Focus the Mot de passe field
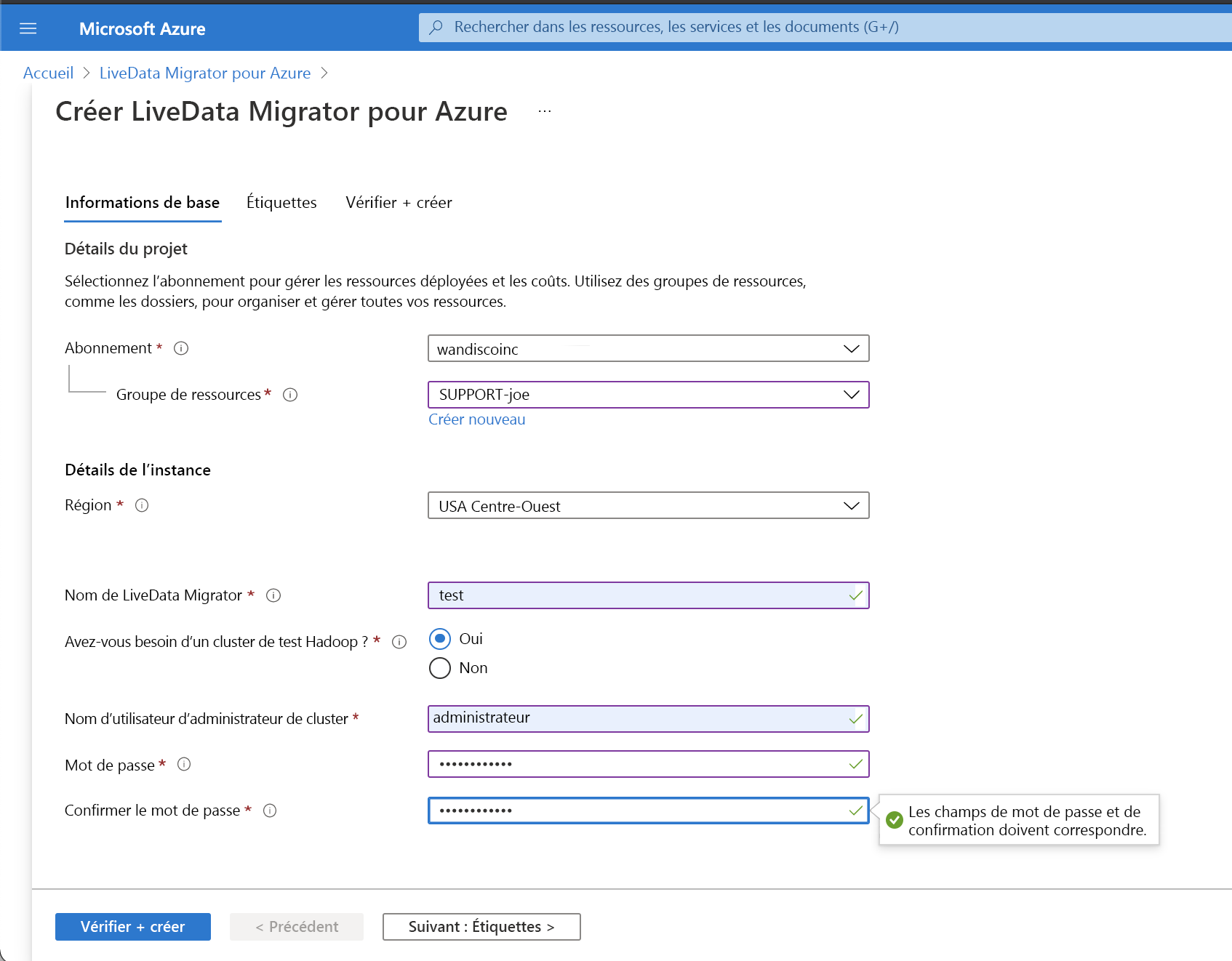The image size is (1232, 961). point(649,764)
